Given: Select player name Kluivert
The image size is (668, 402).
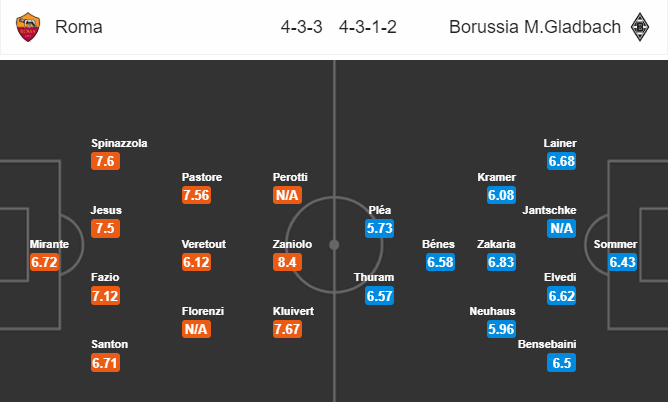Looking at the screenshot, I should pos(293,311).
